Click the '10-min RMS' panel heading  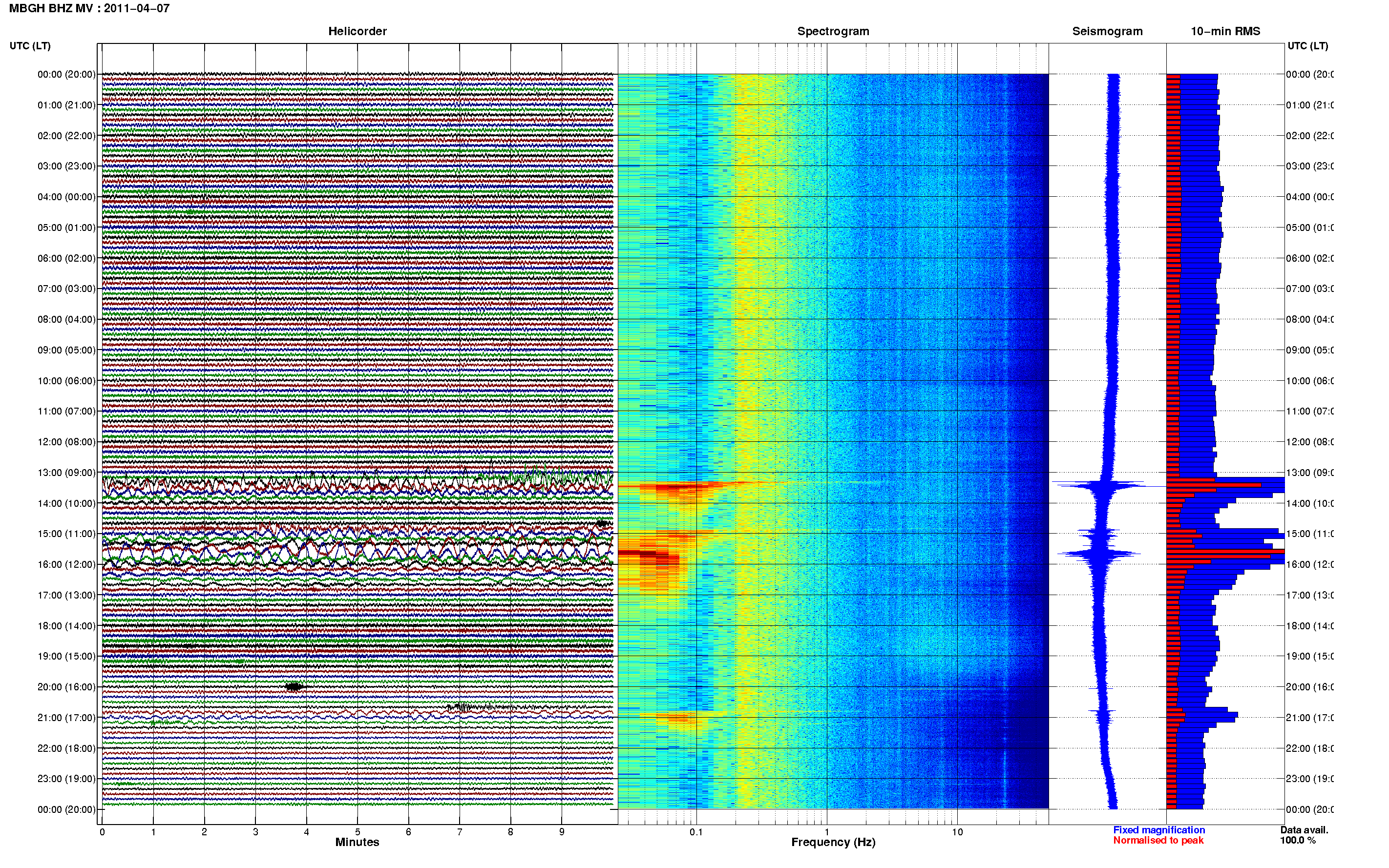[1225, 31]
